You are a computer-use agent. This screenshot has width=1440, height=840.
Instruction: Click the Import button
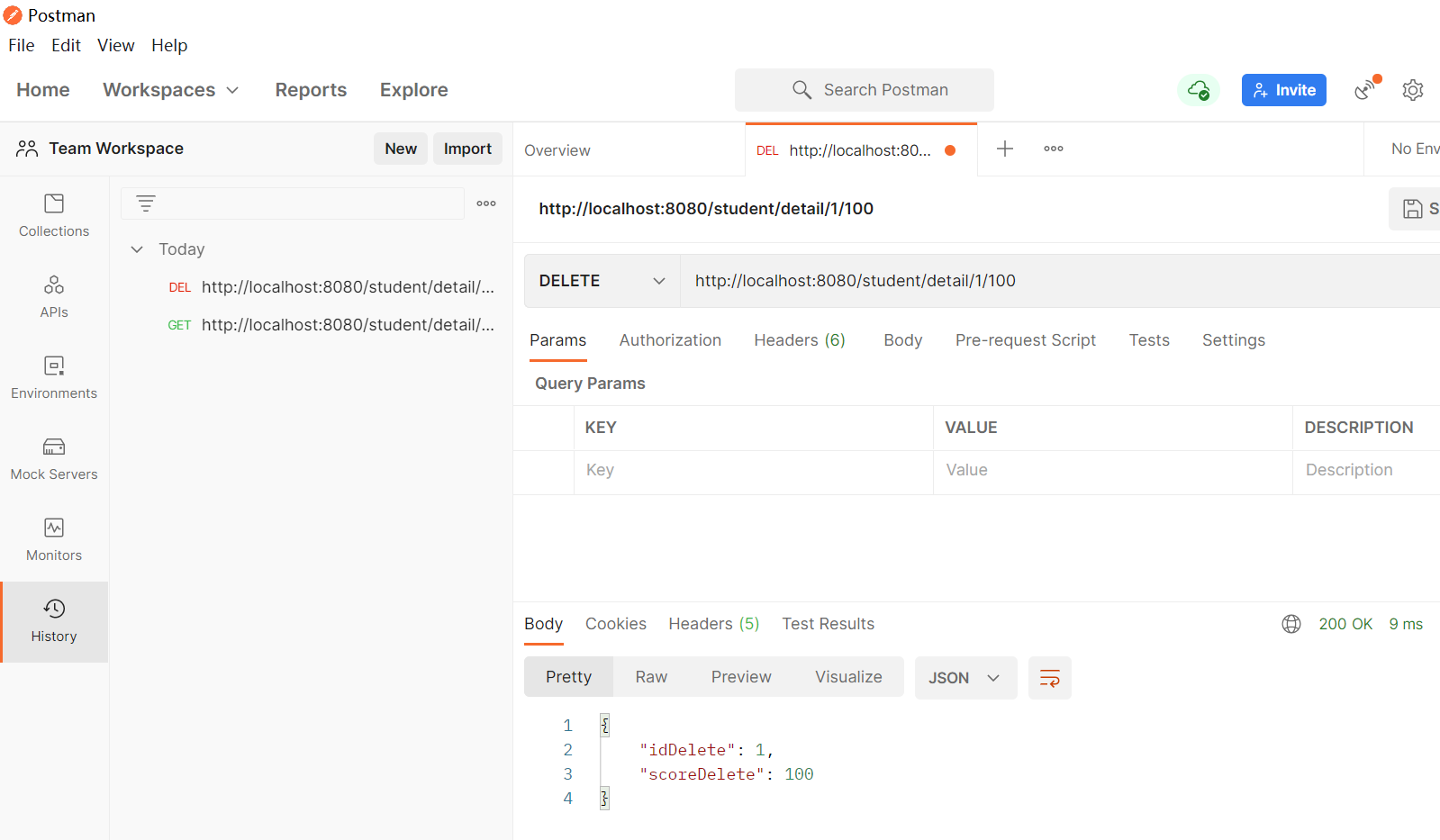pos(467,149)
